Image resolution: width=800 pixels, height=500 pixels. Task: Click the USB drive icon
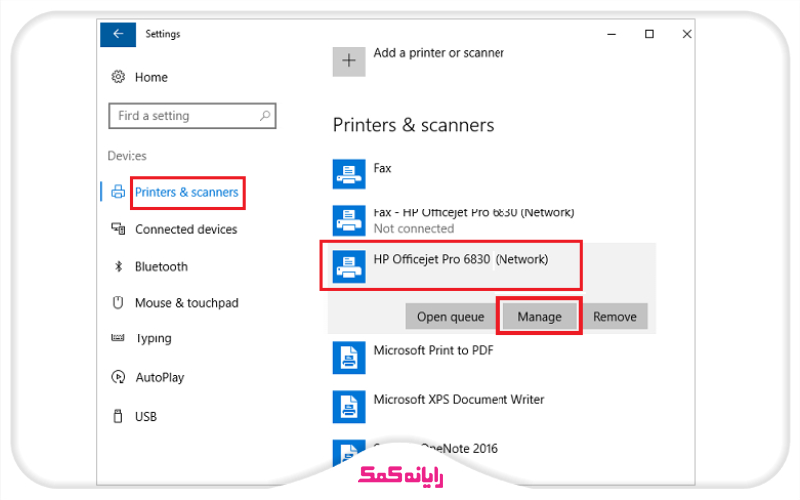118,416
